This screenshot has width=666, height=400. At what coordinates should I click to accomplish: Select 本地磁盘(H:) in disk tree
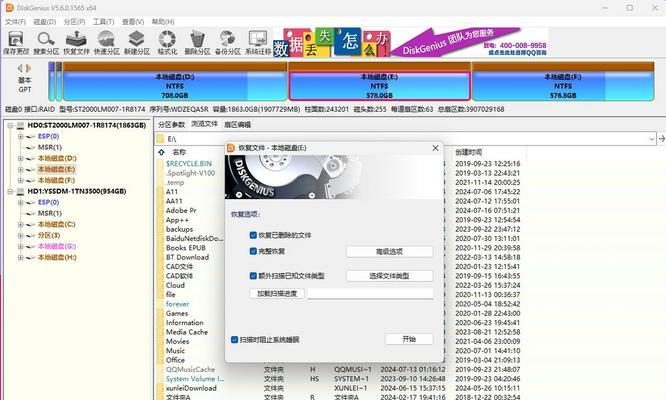tap(57, 257)
